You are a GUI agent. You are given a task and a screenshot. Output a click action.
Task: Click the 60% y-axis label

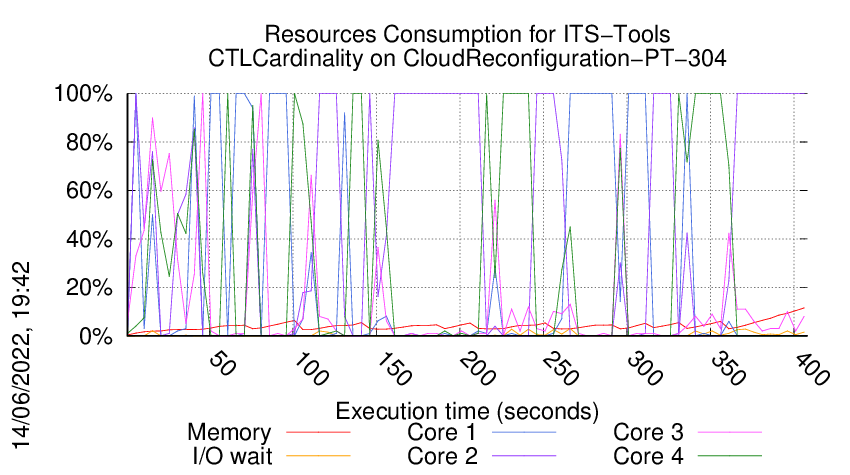coord(89,191)
